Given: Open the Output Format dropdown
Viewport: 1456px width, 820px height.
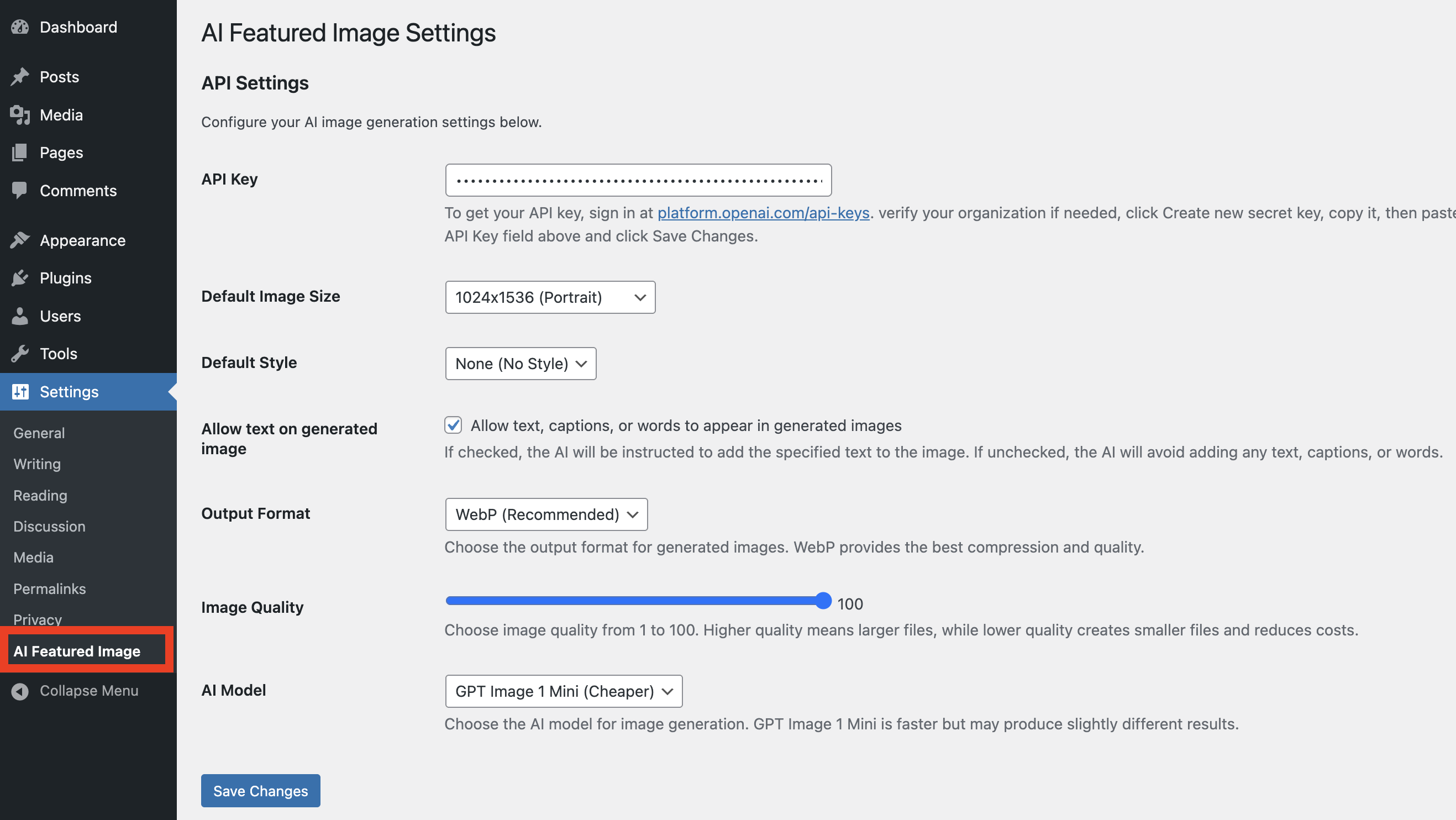Looking at the screenshot, I should pyautogui.click(x=545, y=514).
